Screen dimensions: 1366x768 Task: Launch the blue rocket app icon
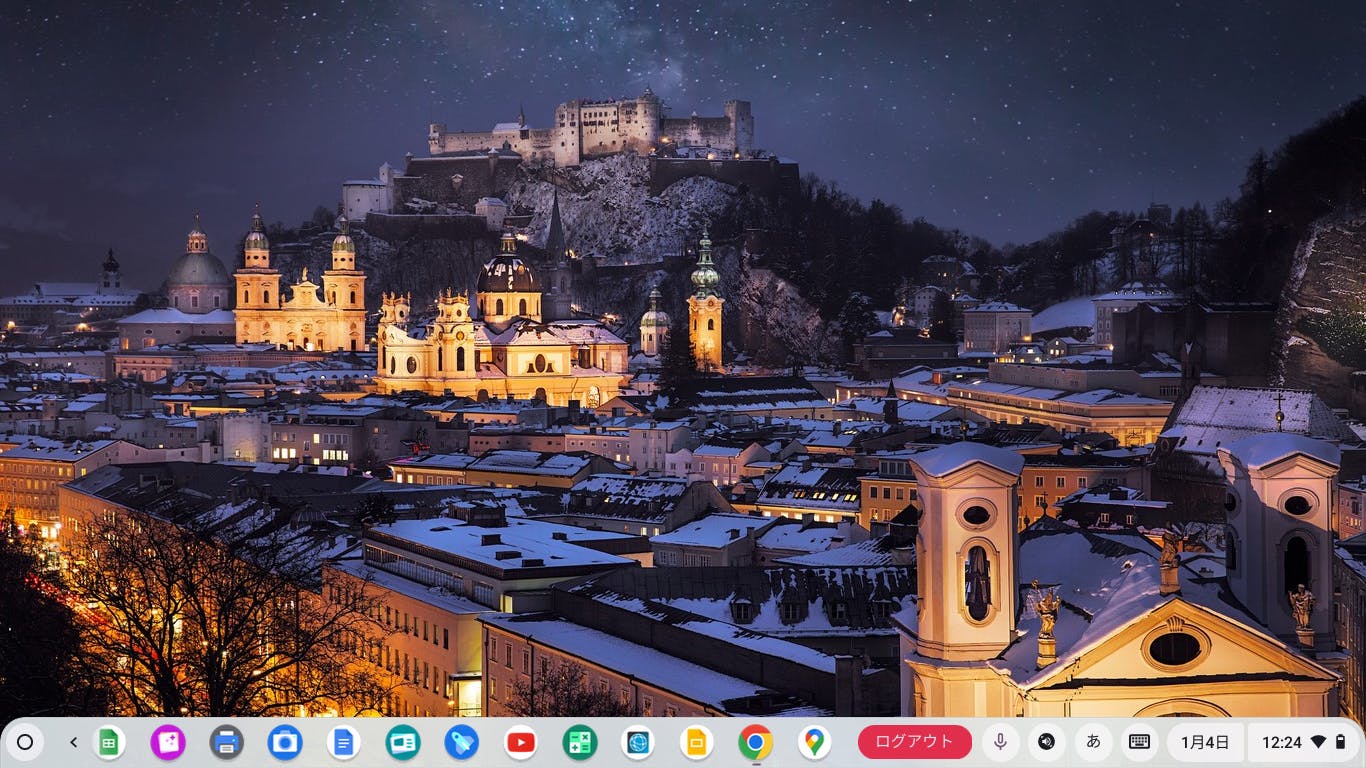(461, 742)
